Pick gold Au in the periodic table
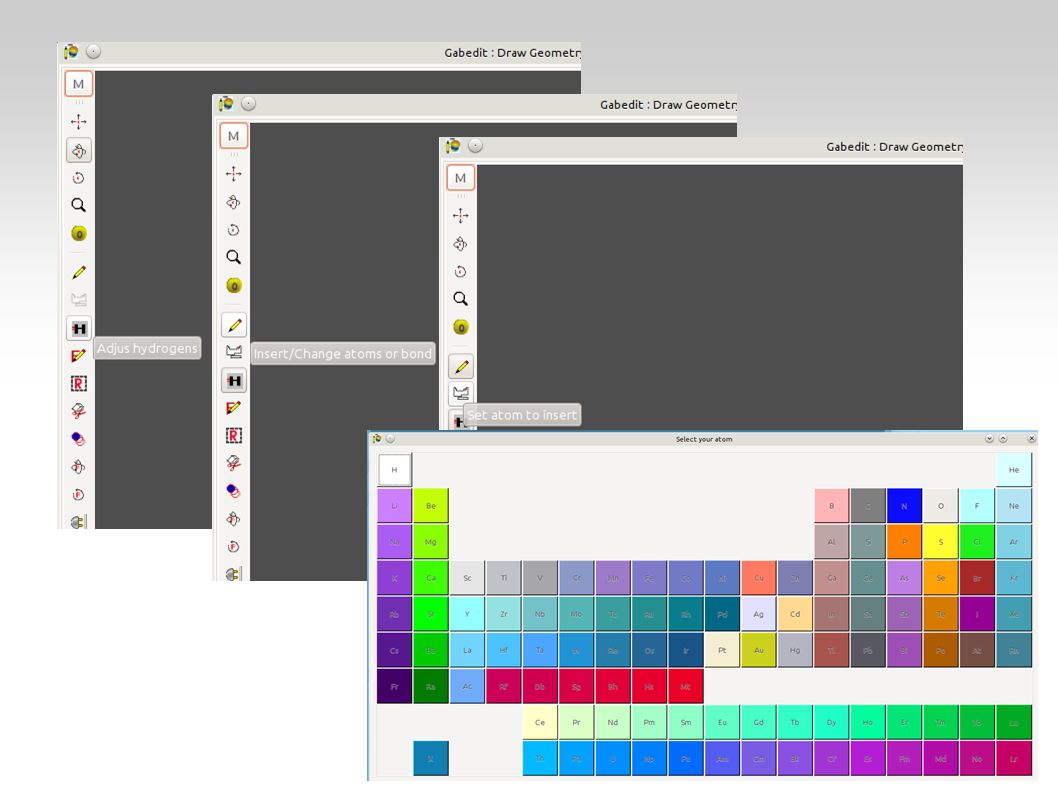The width and height of the screenshot is (1058, 793). [x=758, y=651]
